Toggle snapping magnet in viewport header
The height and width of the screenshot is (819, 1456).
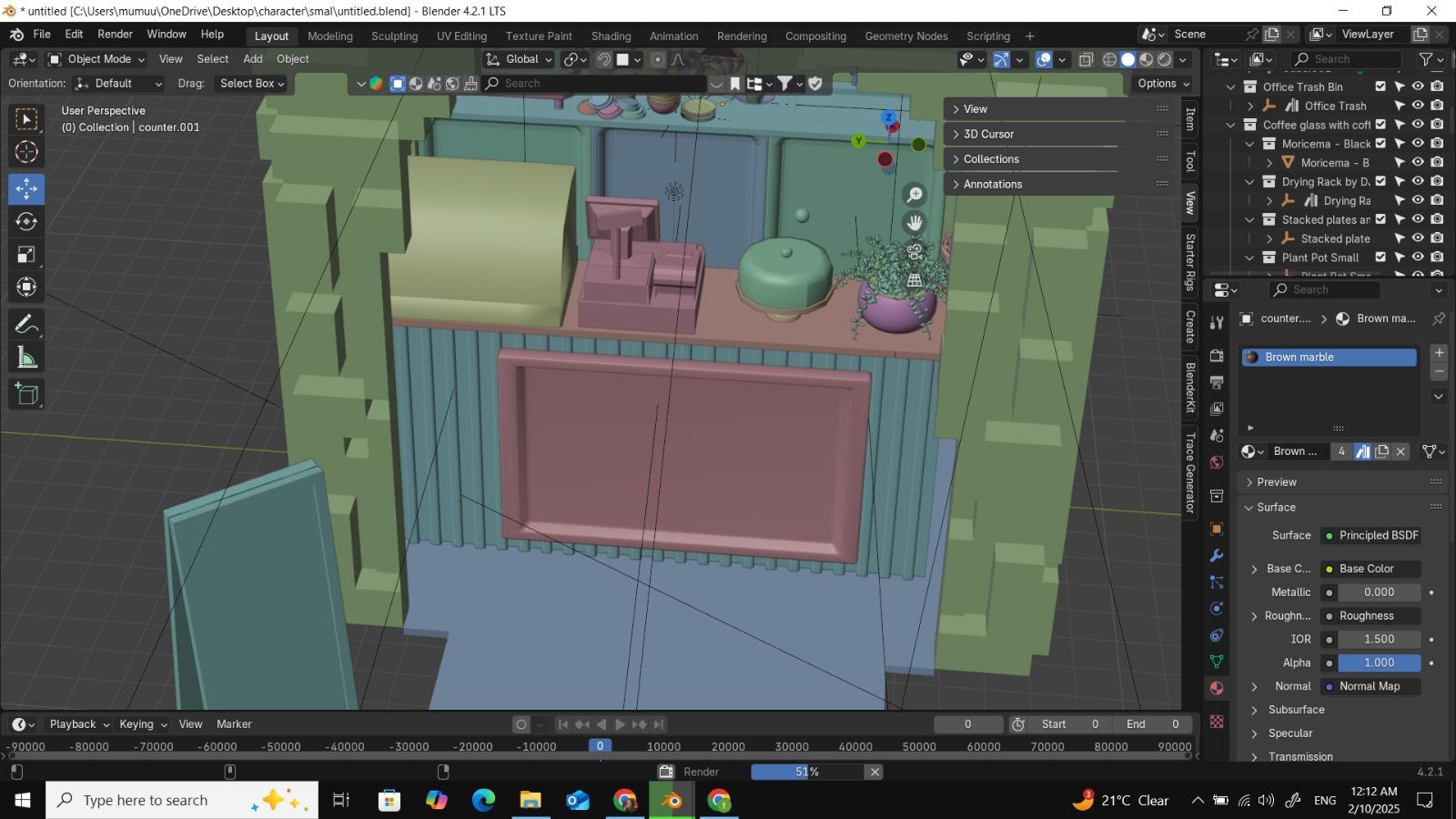(x=603, y=59)
